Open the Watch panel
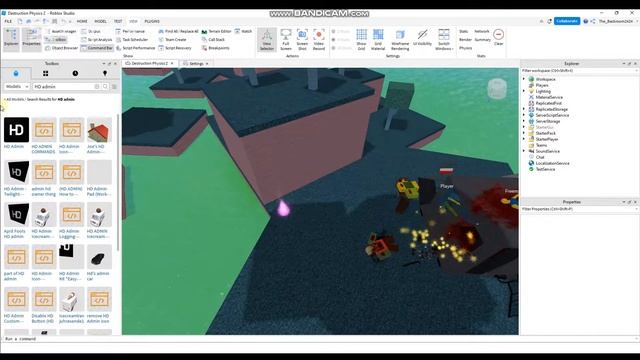The height and width of the screenshot is (360, 640). click(x=243, y=31)
